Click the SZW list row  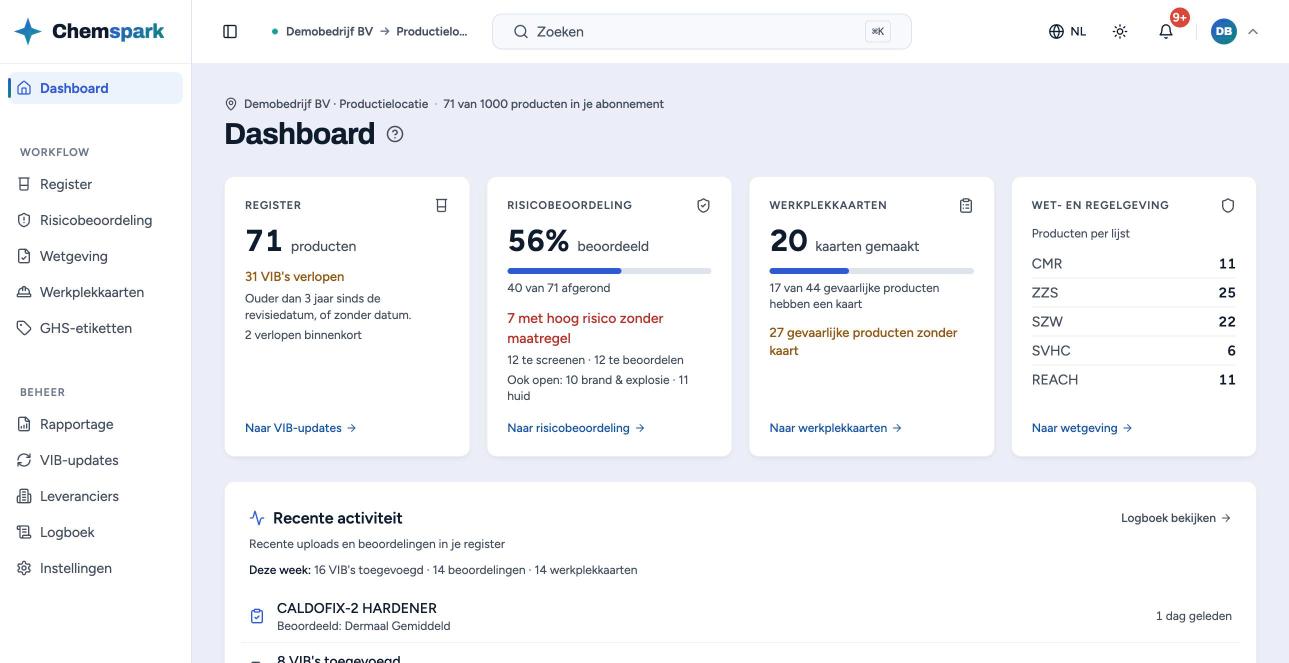[1134, 322]
